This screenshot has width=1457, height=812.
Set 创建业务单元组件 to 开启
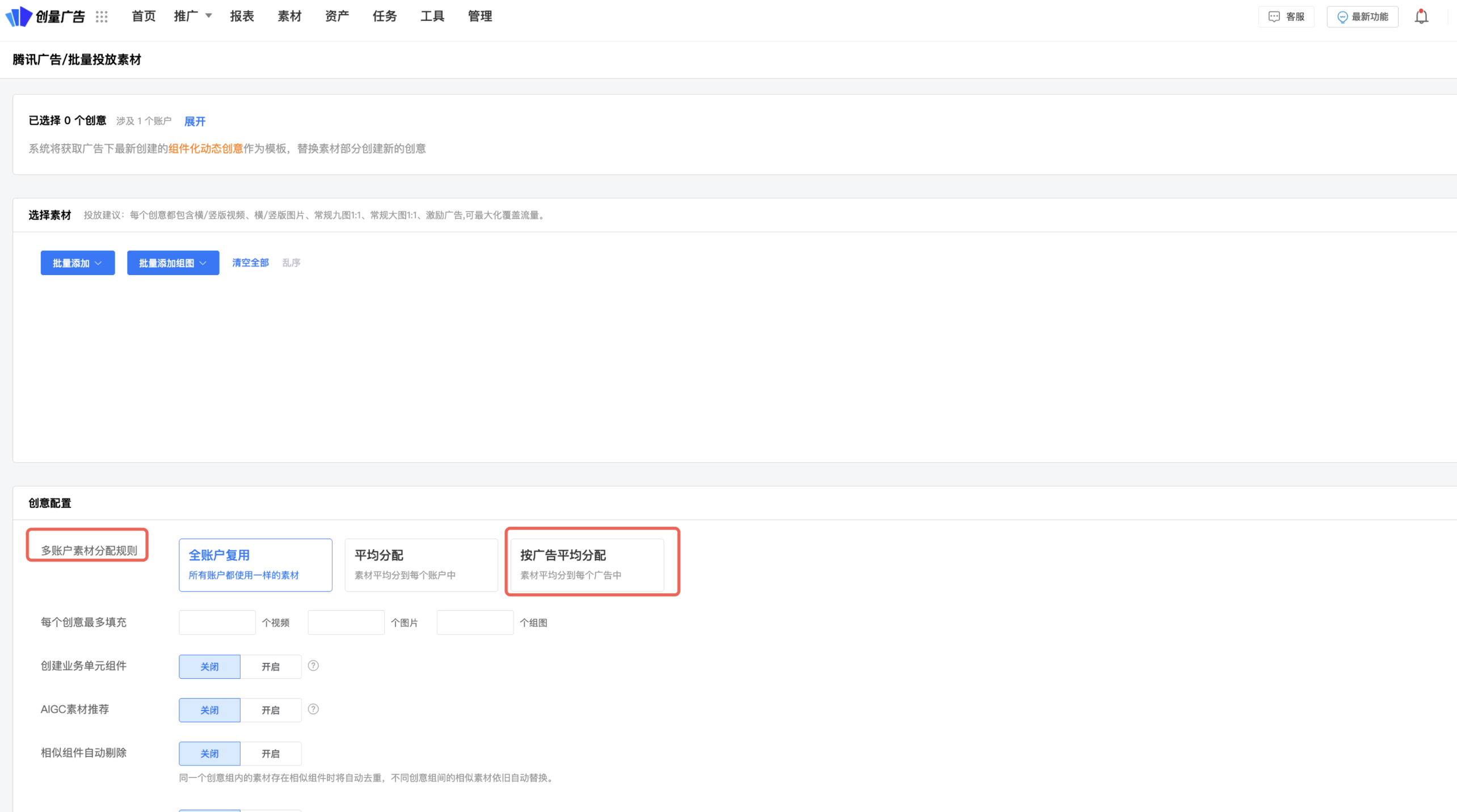point(271,667)
